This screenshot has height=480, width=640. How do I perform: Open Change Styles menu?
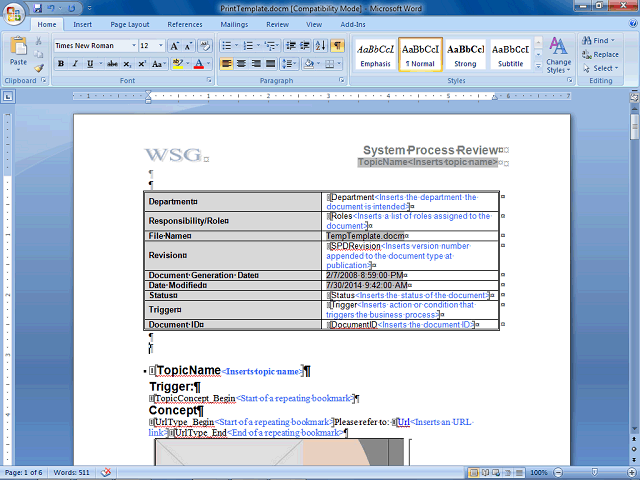pyautogui.click(x=558, y=55)
